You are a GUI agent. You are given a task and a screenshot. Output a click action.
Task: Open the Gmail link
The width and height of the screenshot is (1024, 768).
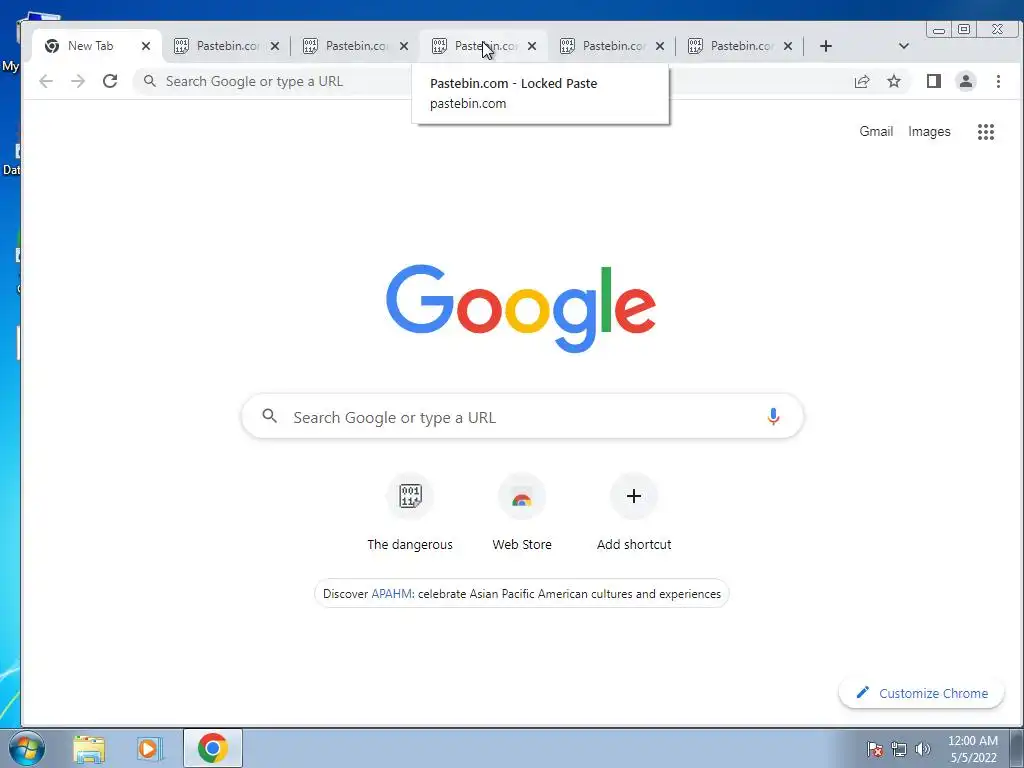point(876,131)
